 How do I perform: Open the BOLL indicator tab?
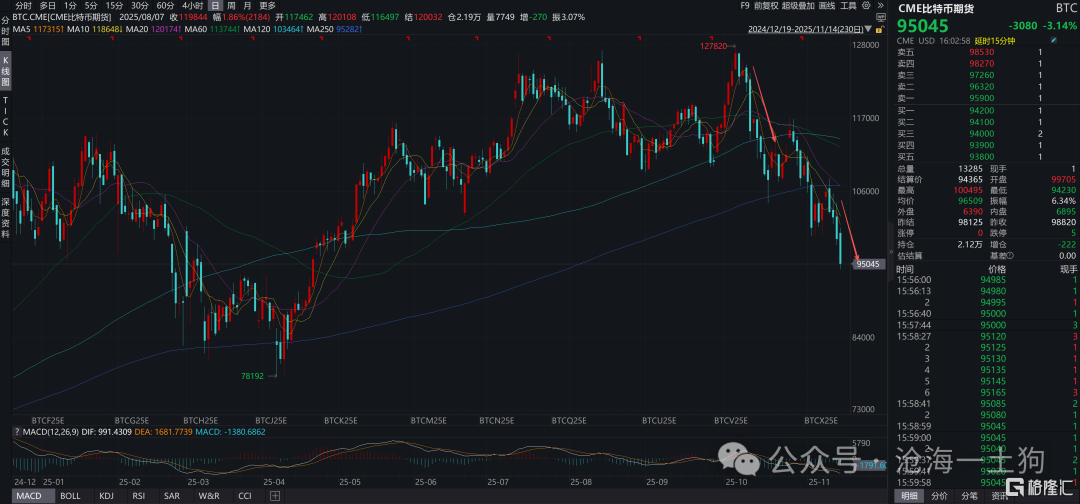click(x=70, y=496)
